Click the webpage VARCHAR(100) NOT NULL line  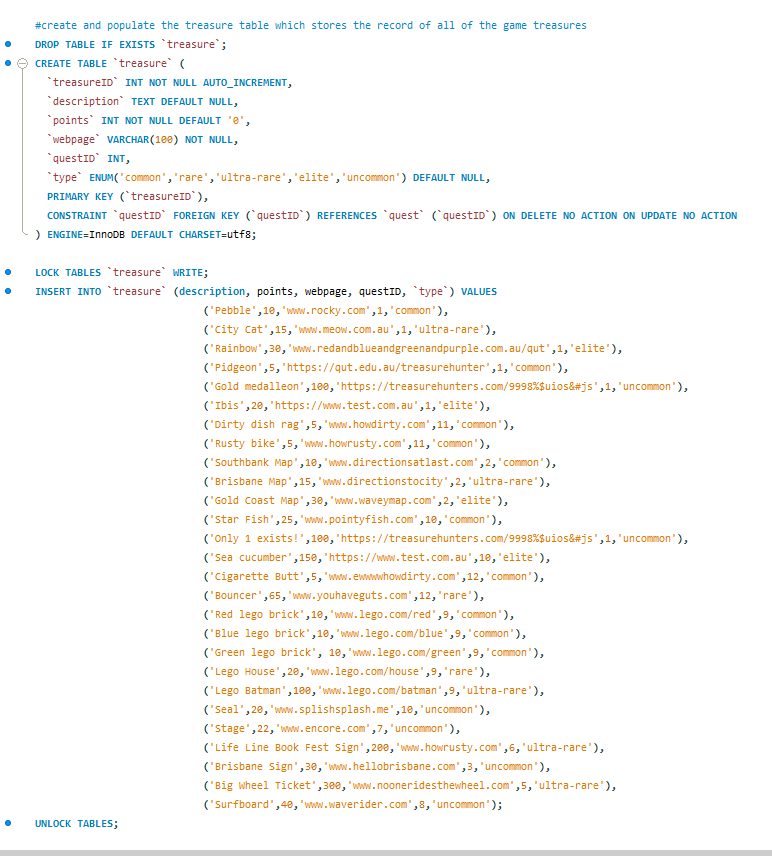point(142,140)
